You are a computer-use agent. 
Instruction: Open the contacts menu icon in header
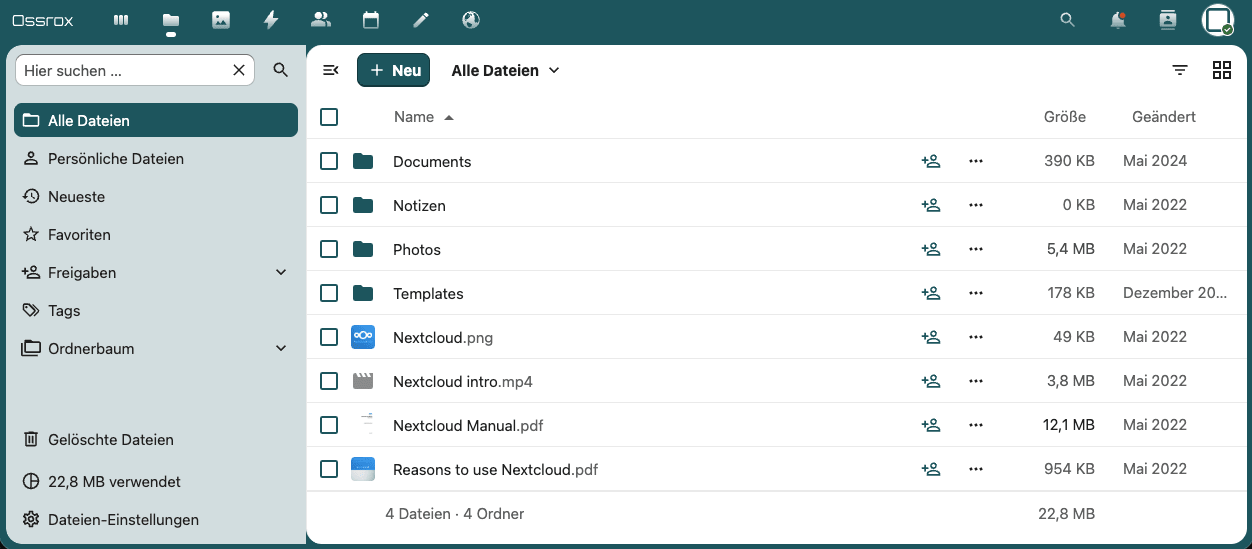[1167, 20]
